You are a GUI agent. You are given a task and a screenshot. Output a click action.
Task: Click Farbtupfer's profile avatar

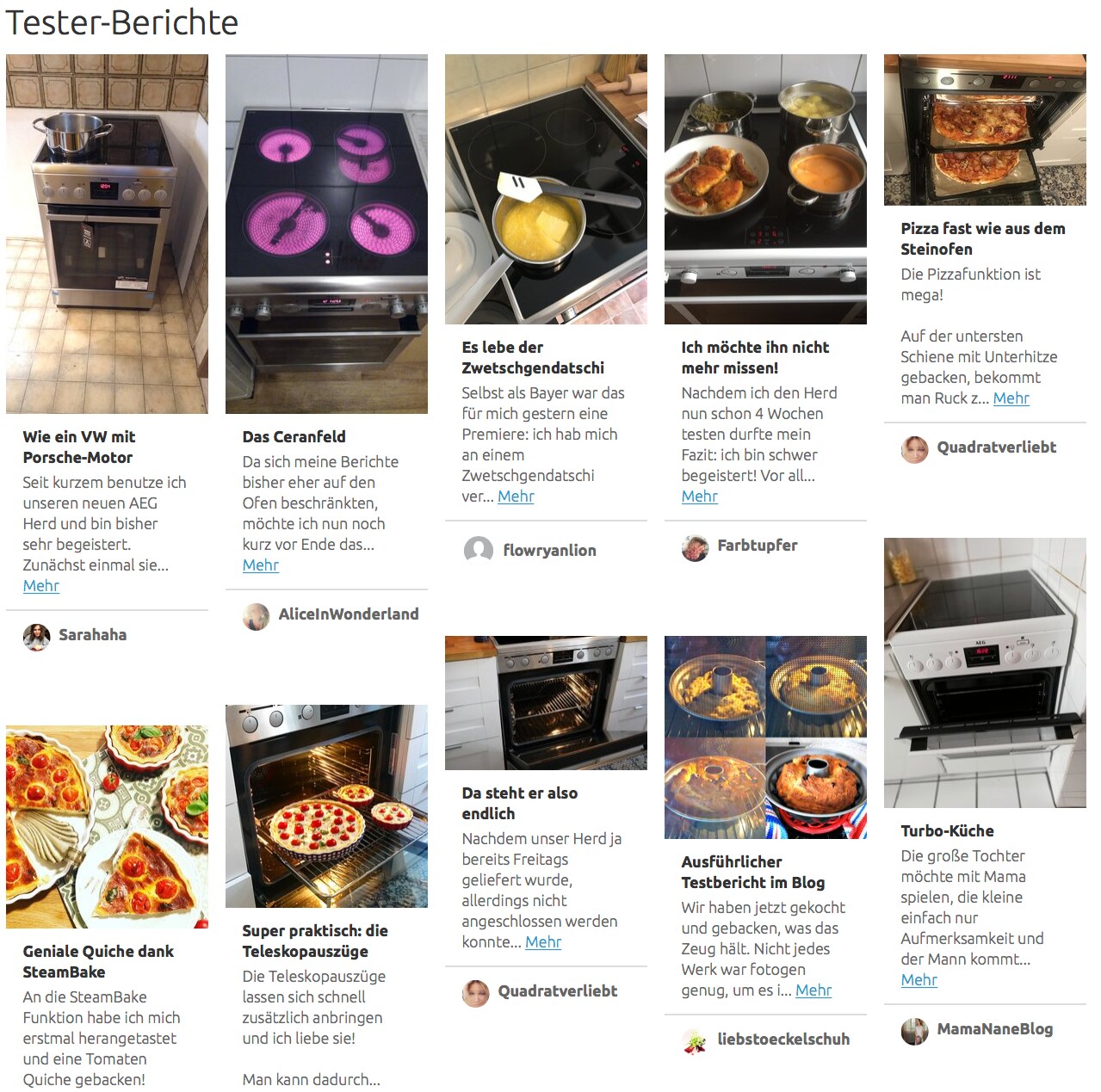695,546
